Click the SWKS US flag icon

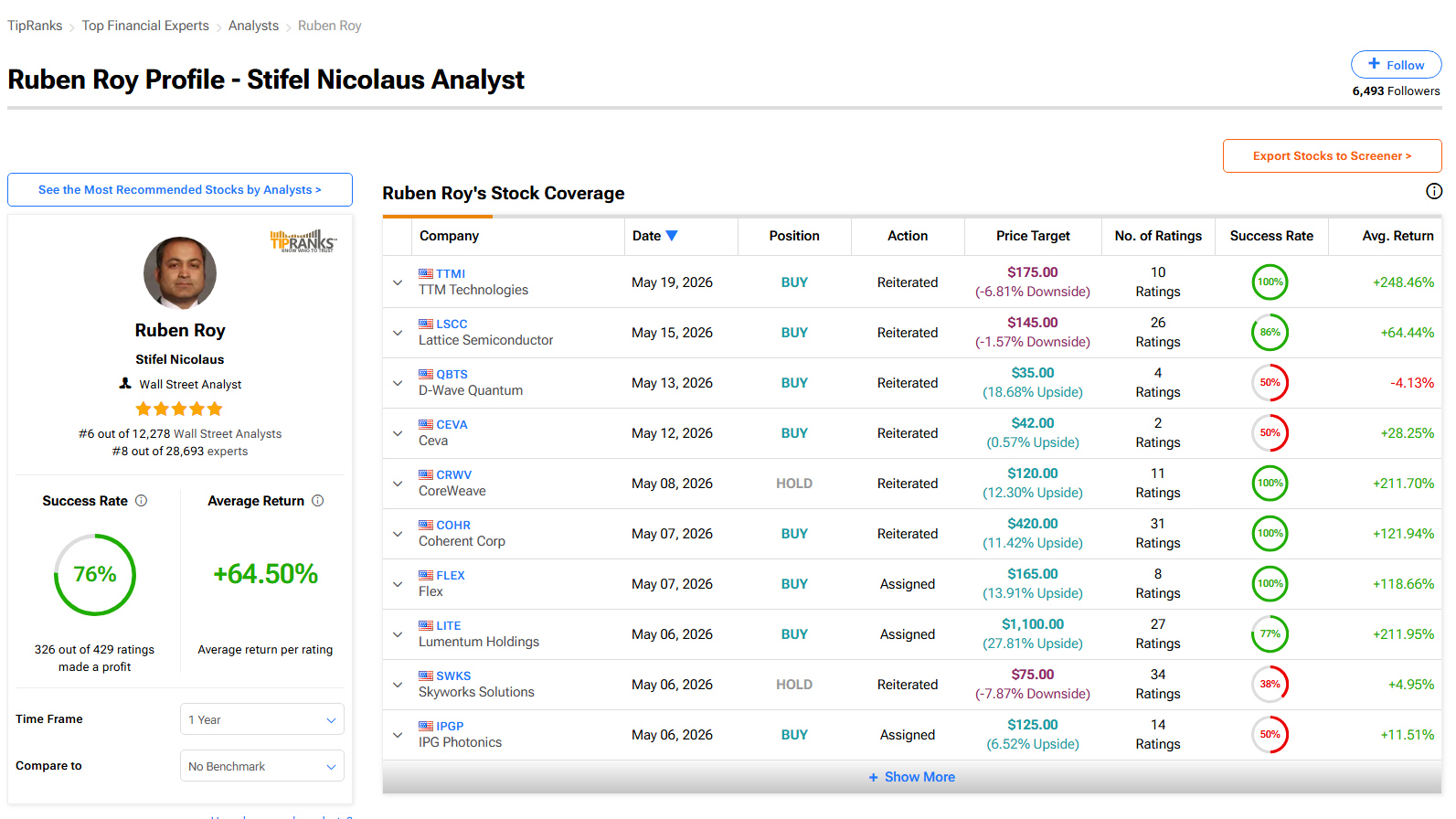pos(426,675)
